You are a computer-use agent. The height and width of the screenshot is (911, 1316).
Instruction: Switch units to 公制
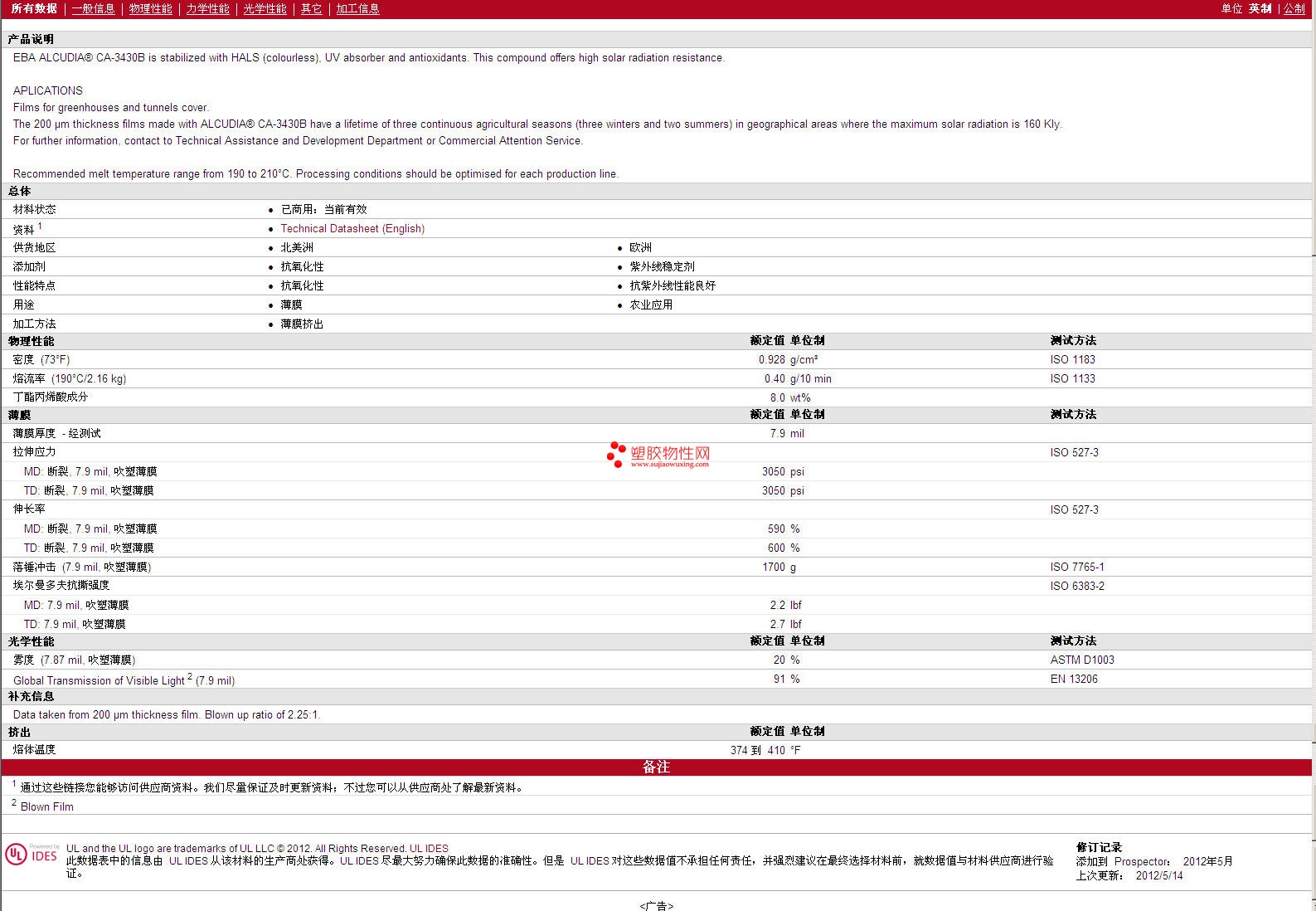[x=1294, y=8]
